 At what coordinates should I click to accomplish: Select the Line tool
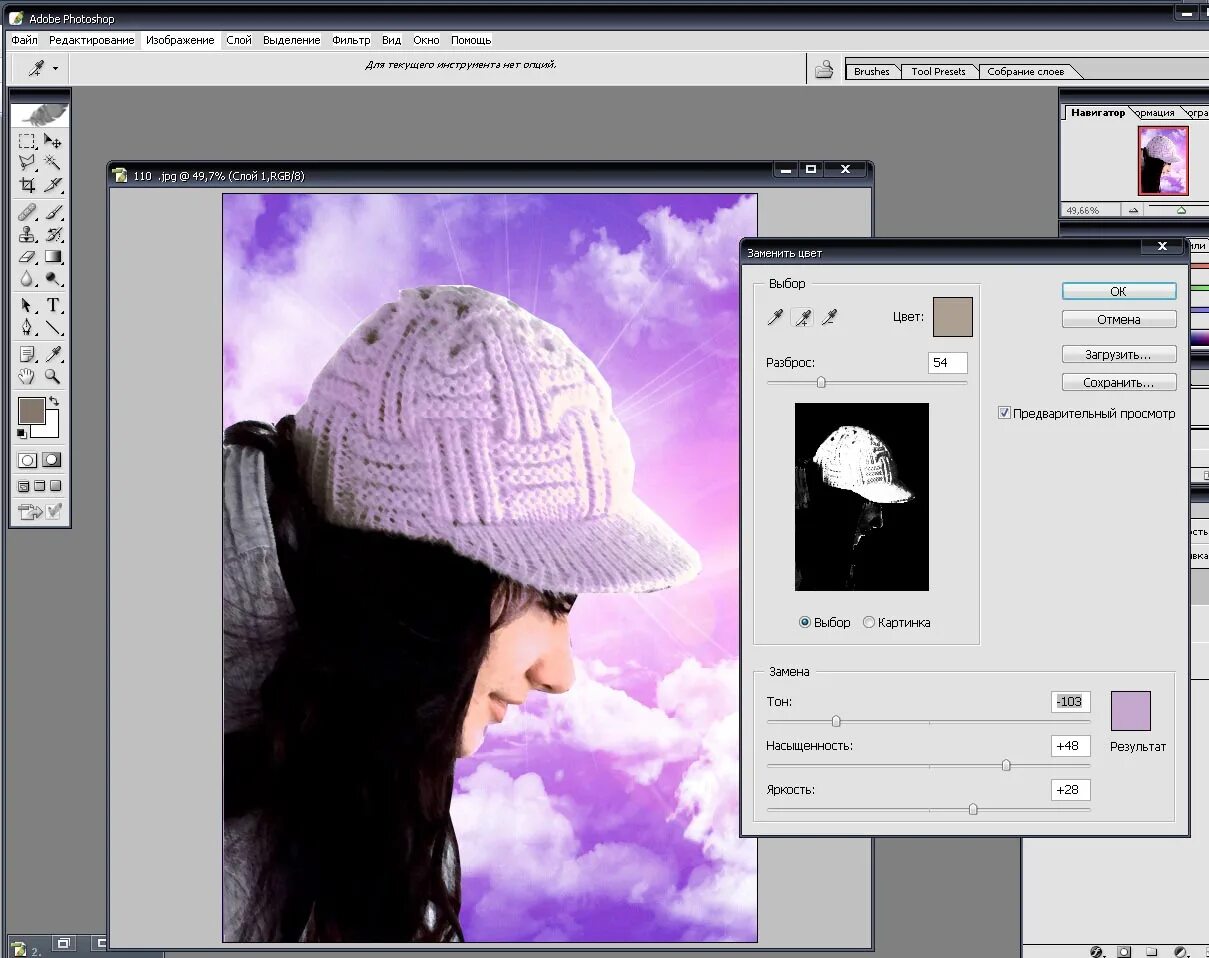point(53,327)
